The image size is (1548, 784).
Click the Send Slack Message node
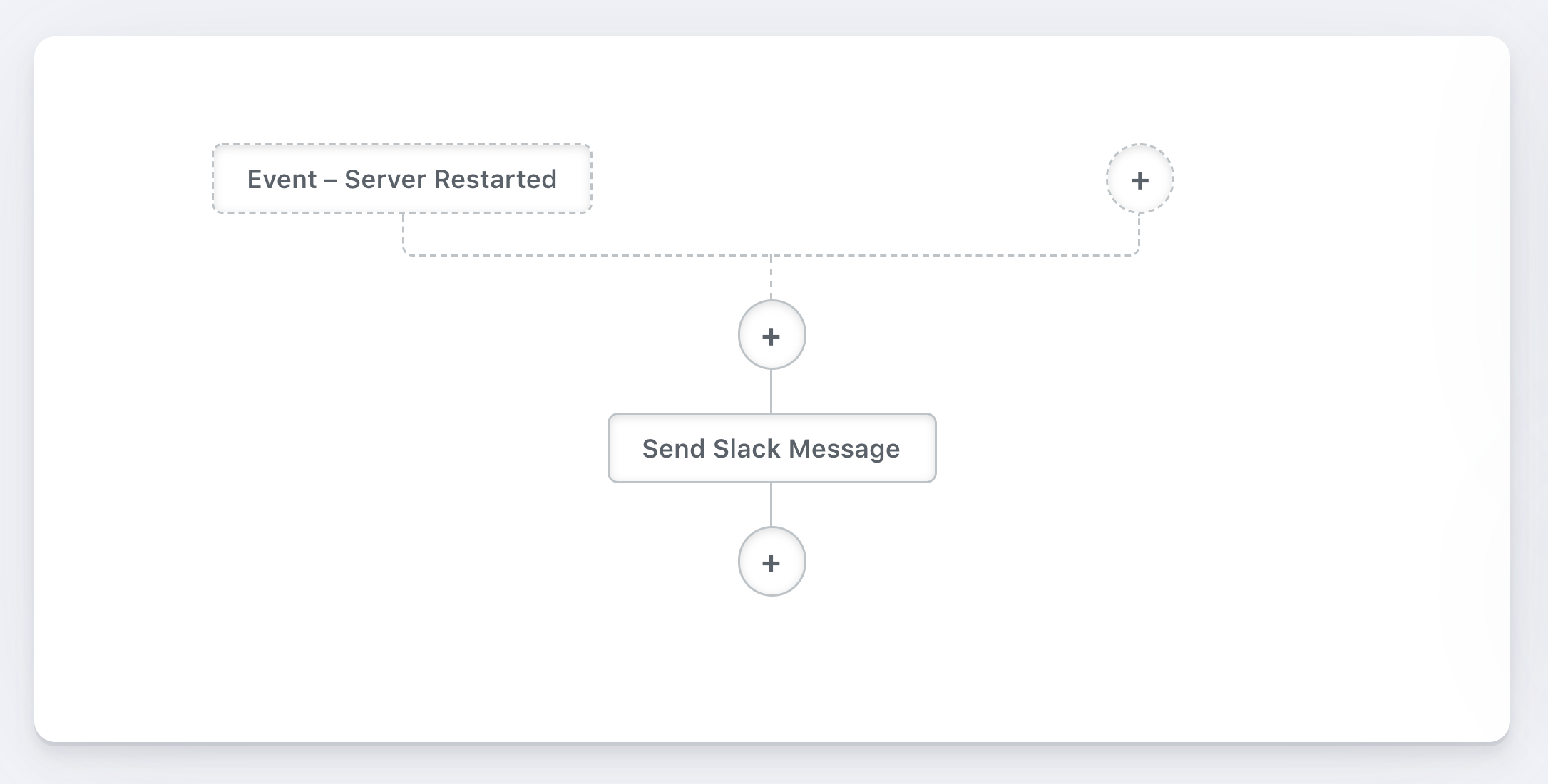click(x=772, y=448)
